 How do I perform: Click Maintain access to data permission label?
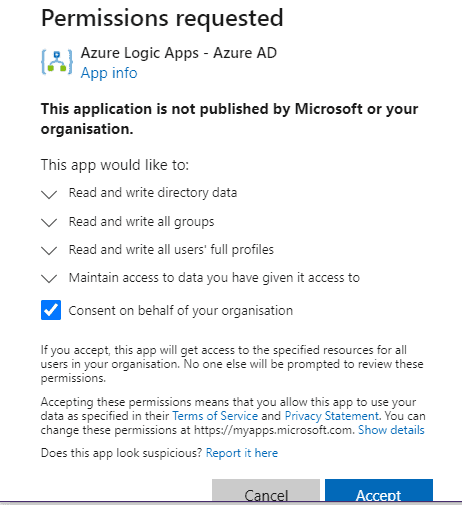click(214, 278)
